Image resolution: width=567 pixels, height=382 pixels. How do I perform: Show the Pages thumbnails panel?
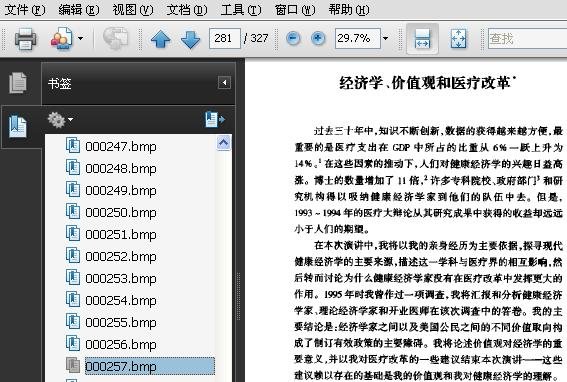pos(18,82)
